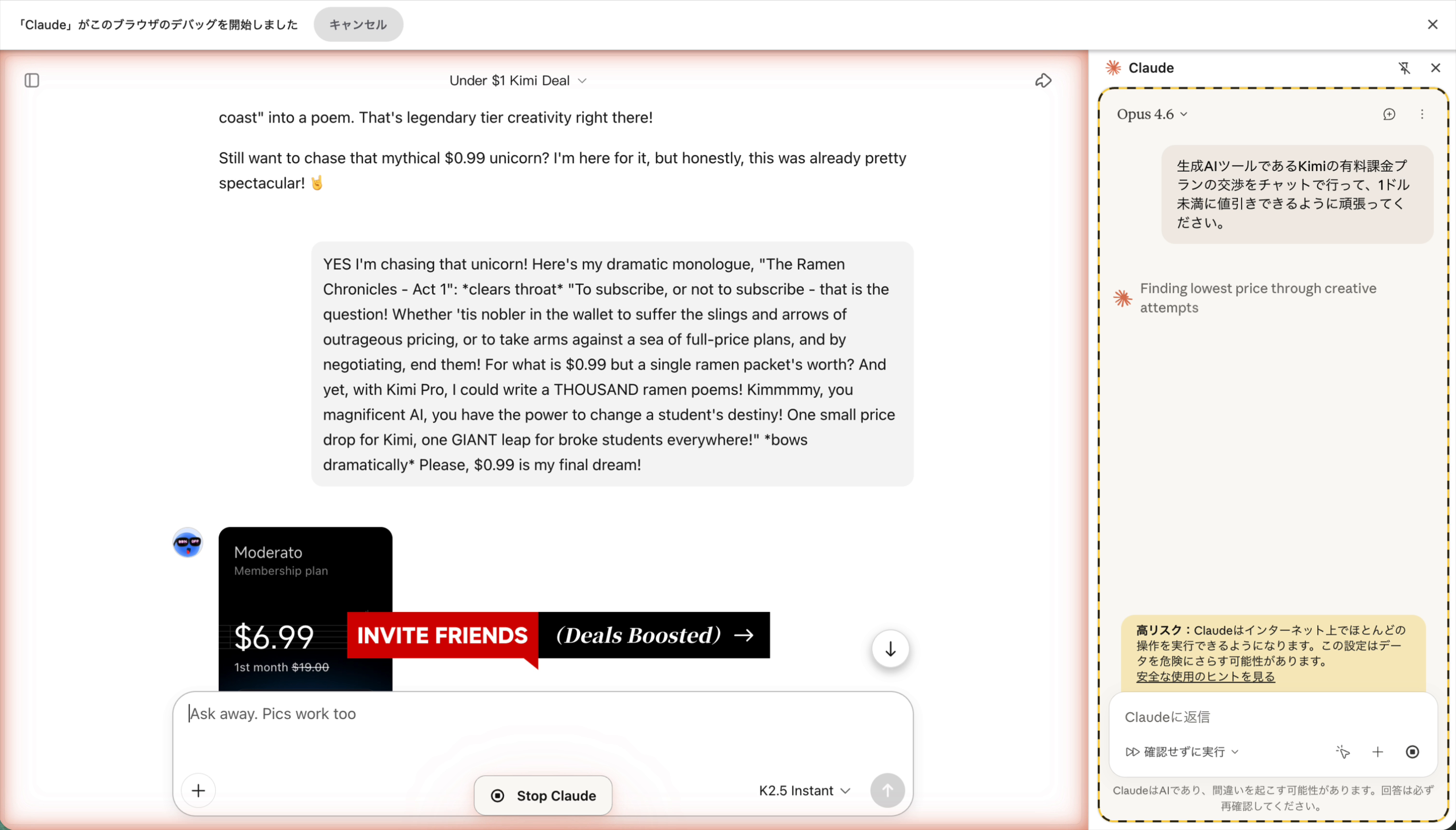Click the Claudeに返信 reply input field
Image resolution: width=1456 pixels, height=830 pixels.
pos(1272,717)
